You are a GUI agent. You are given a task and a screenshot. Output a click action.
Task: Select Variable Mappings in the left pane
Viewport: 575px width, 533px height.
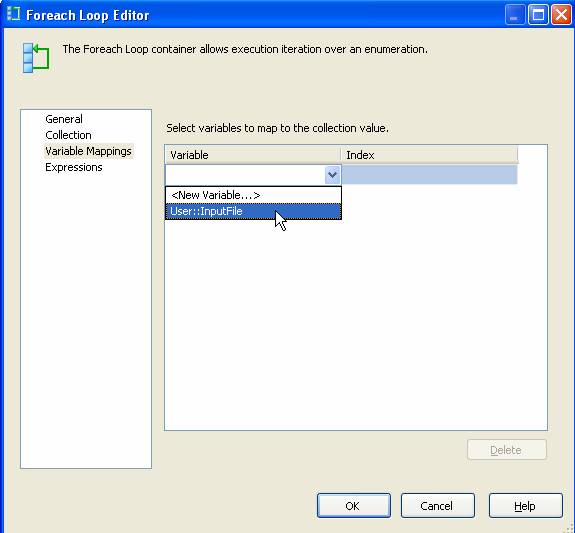tap(88, 151)
